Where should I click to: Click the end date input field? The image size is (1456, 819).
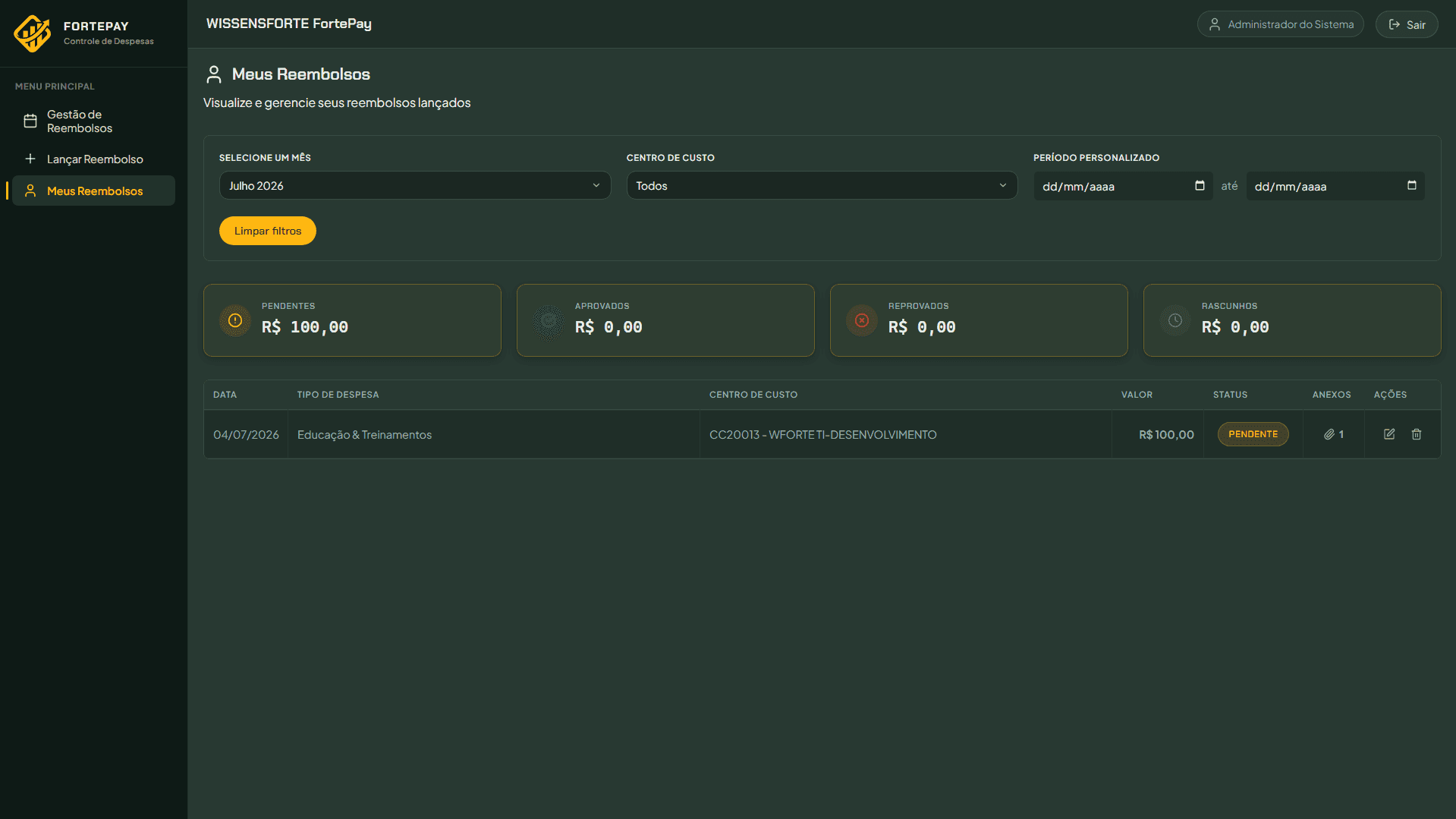pos(1335,186)
